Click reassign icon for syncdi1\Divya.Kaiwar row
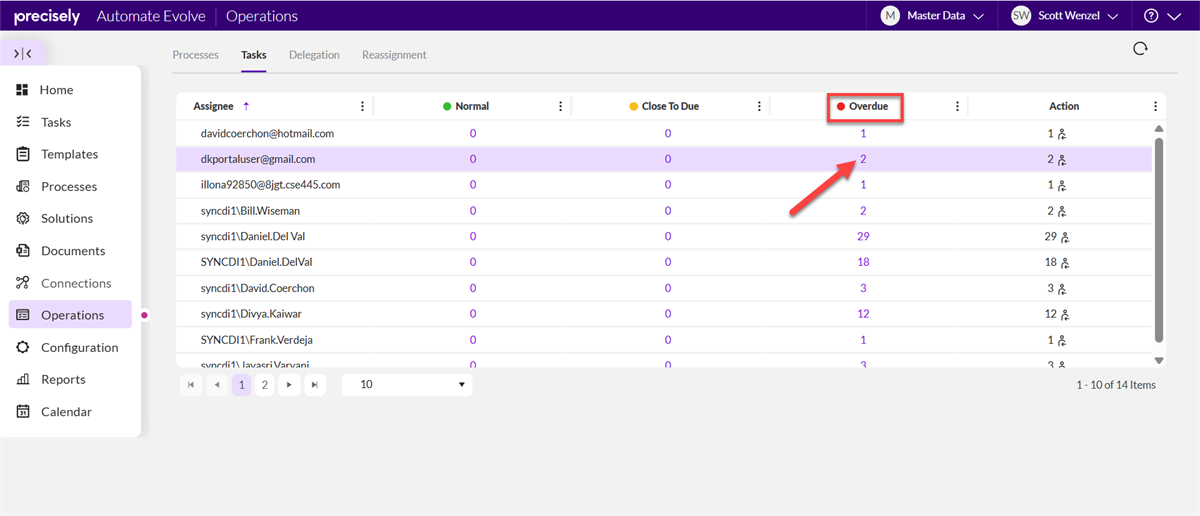The image size is (1200, 516). click(1066, 315)
